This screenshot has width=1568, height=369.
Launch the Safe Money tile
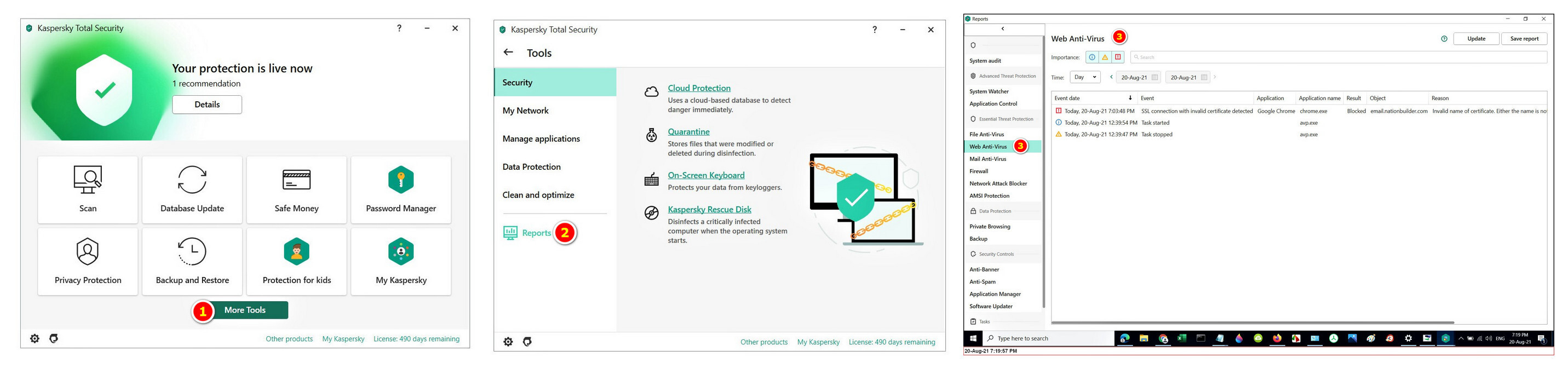(x=296, y=189)
